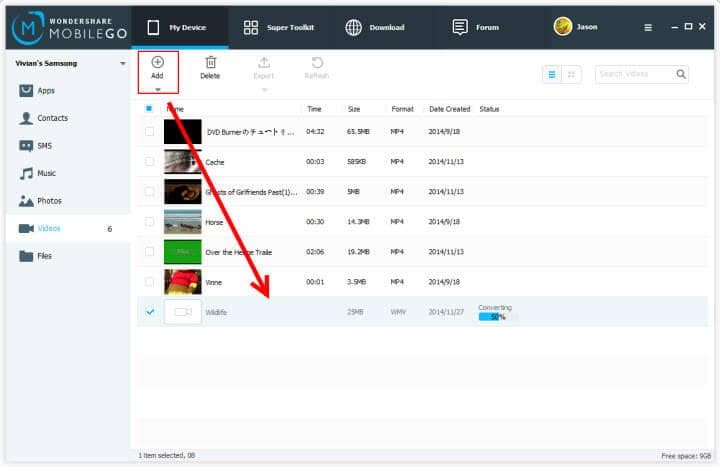
Task: Click the 'Free space' status text
Action: point(686,456)
